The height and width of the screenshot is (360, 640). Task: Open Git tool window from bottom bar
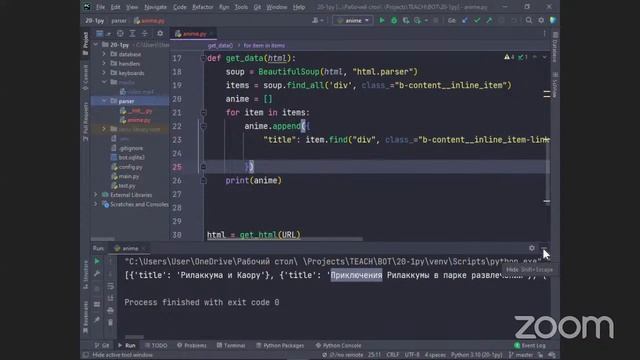(x=102, y=345)
